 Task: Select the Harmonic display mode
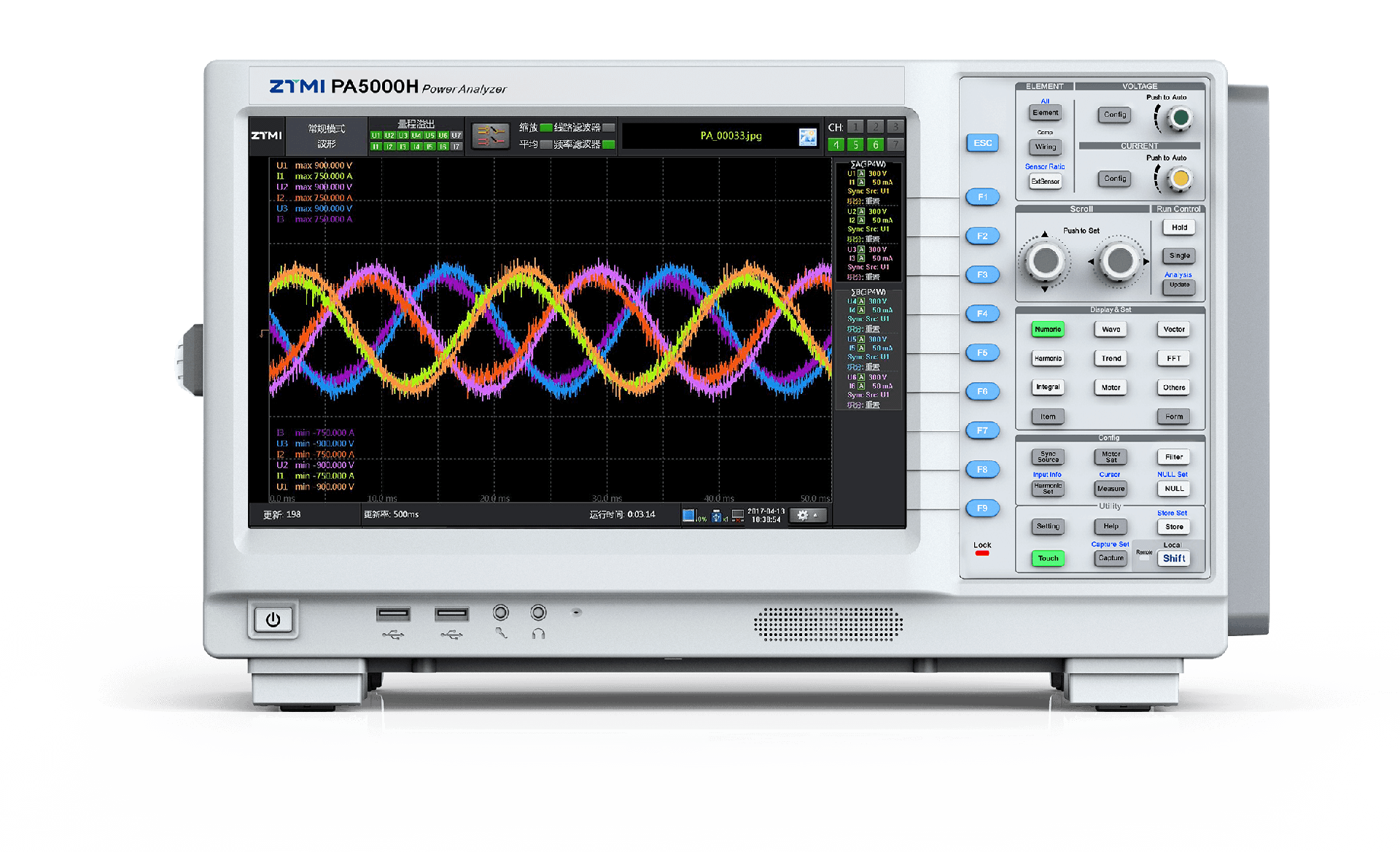(1048, 359)
